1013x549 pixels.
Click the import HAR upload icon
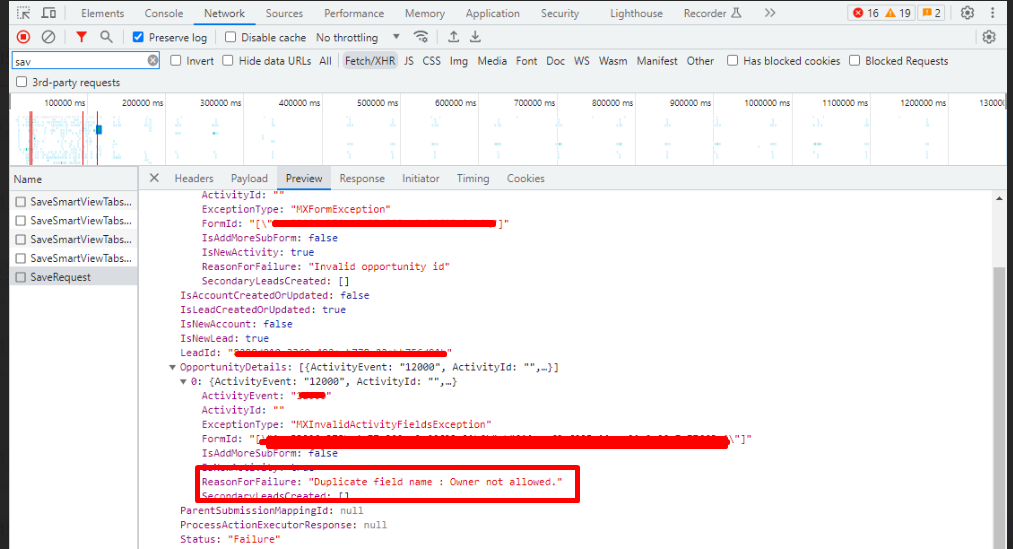tap(453, 37)
